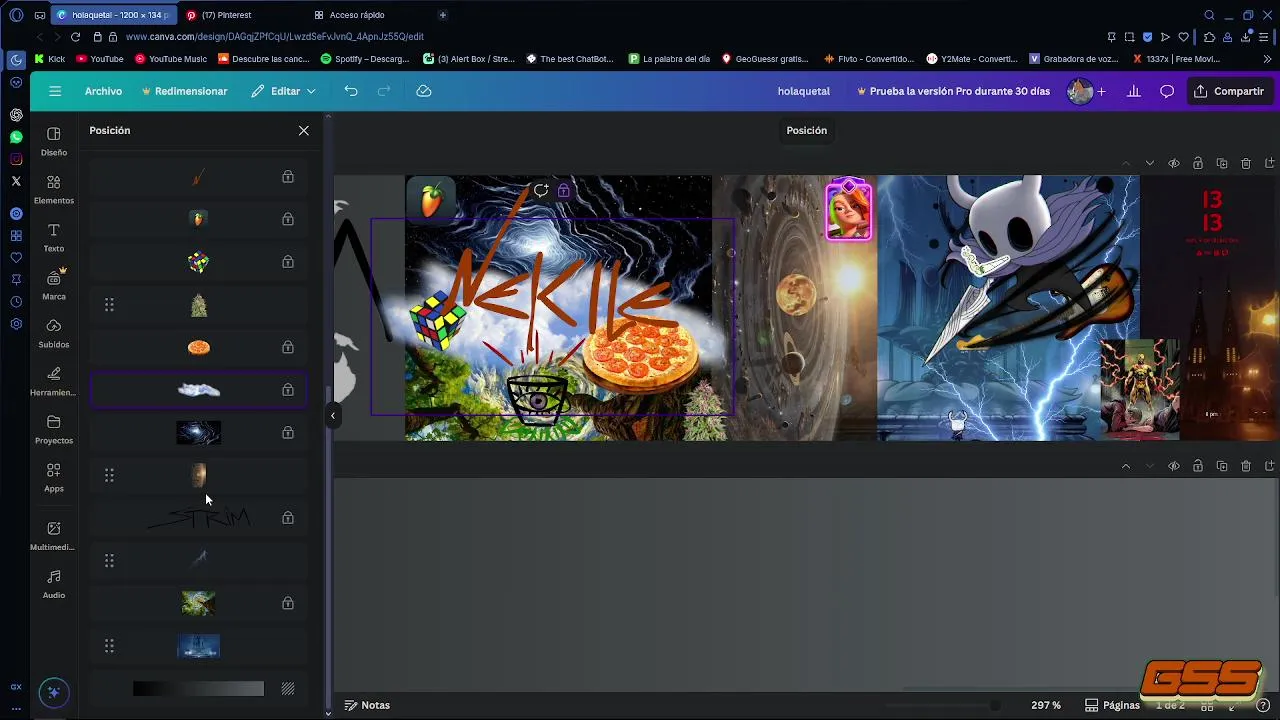1280x720 pixels.
Task: Redo the last undone action
Action: (384, 91)
